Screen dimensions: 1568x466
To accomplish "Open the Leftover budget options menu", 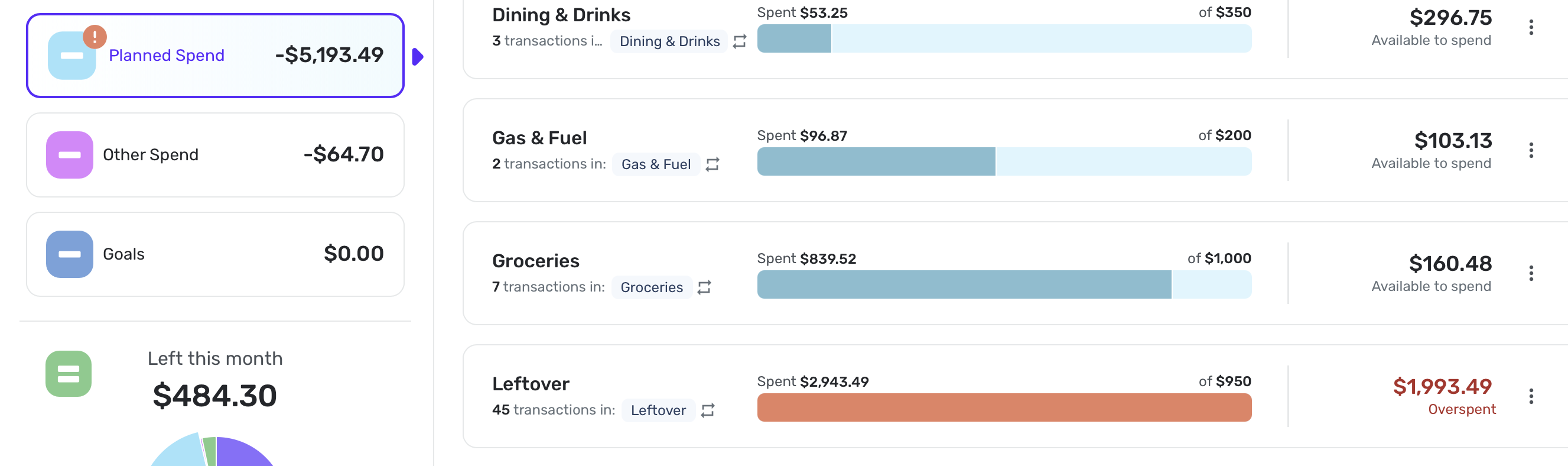I will point(1531,397).
